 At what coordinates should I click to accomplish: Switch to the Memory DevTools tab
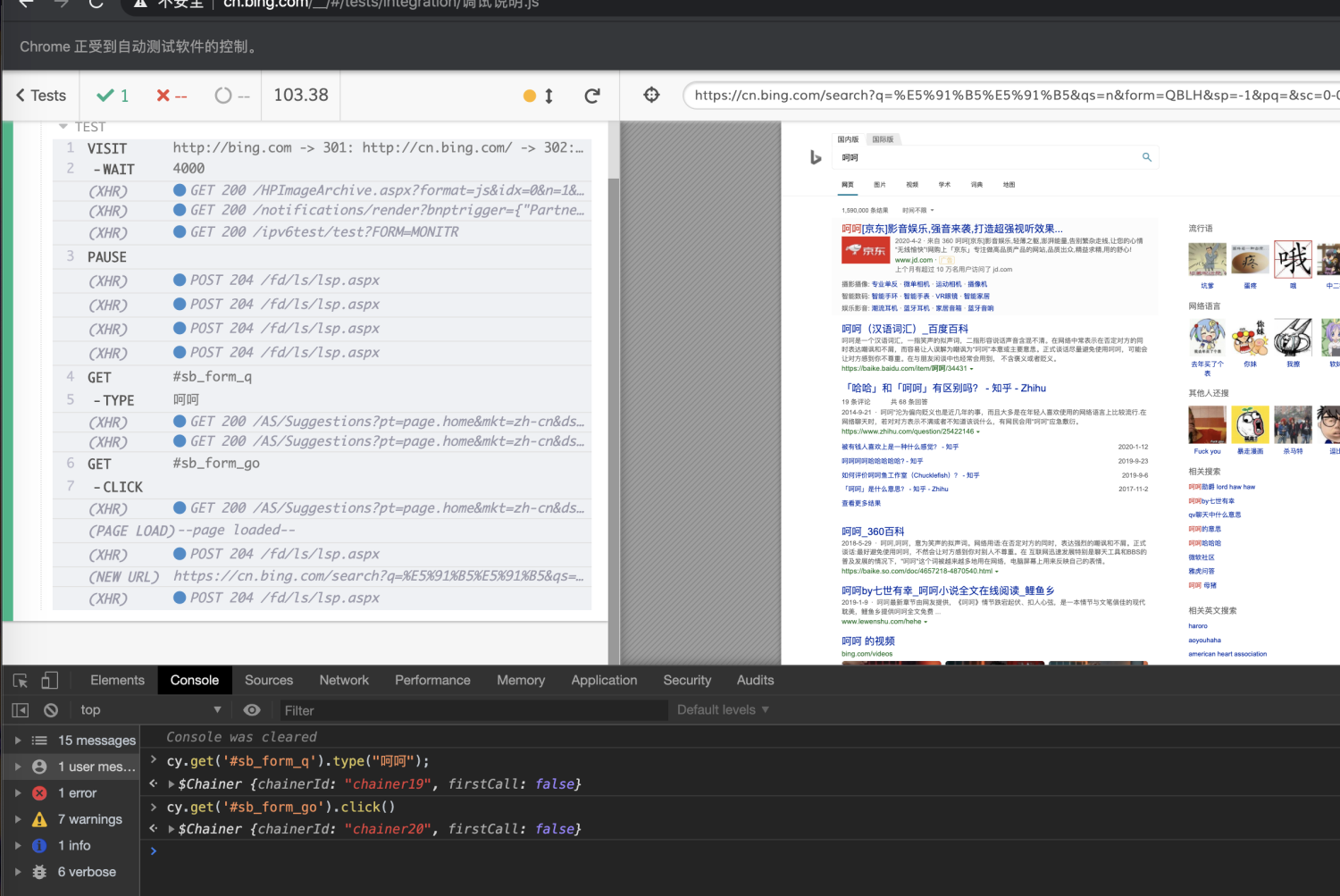(x=521, y=681)
